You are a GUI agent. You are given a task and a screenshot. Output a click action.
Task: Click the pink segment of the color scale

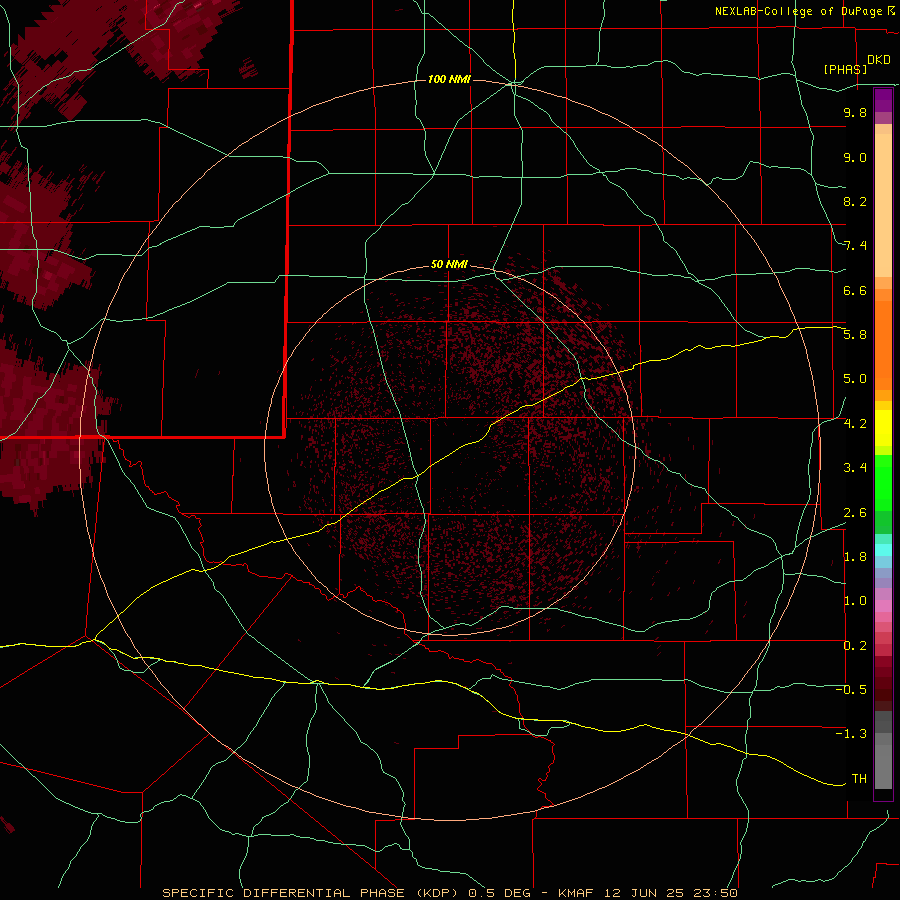[x=883, y=606]
